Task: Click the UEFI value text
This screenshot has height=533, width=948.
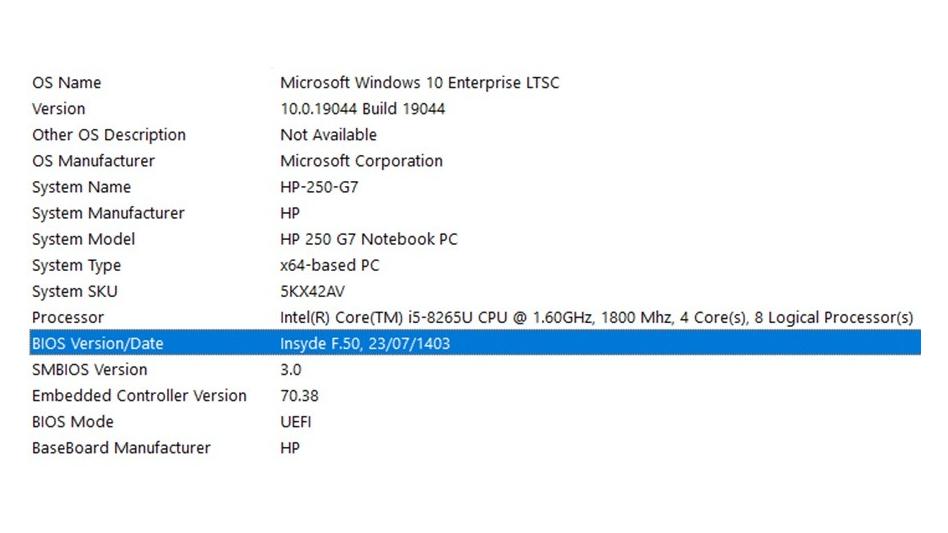Action: [295, 421]
